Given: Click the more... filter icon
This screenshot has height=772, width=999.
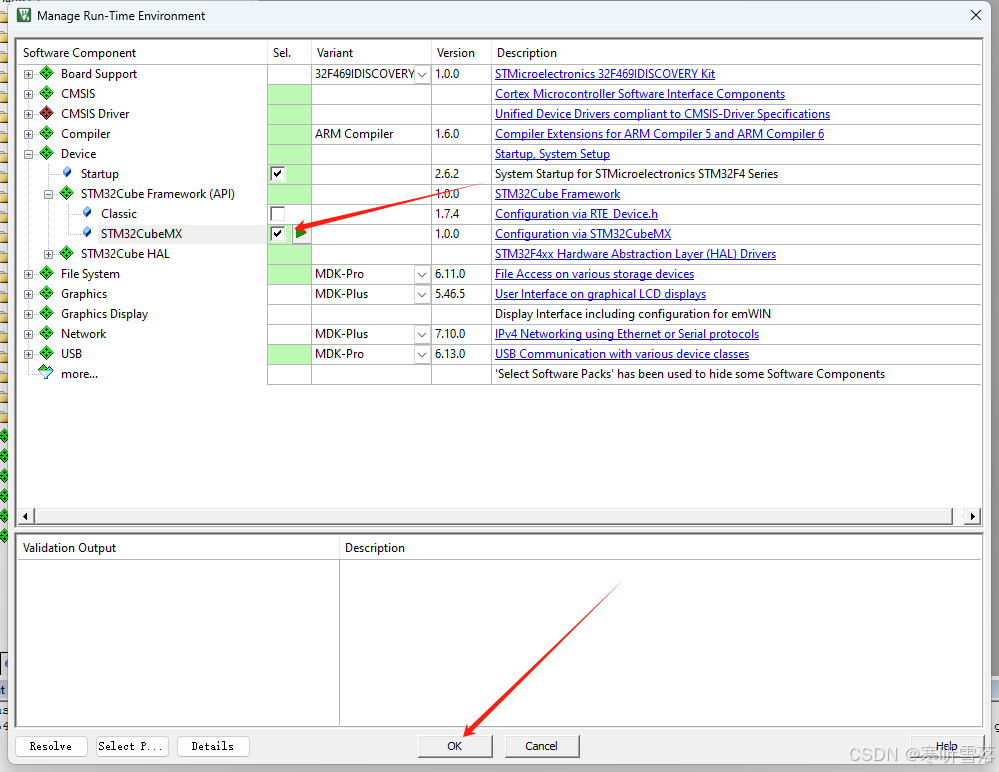Looking at the screenshot, I should click(46, 373).
